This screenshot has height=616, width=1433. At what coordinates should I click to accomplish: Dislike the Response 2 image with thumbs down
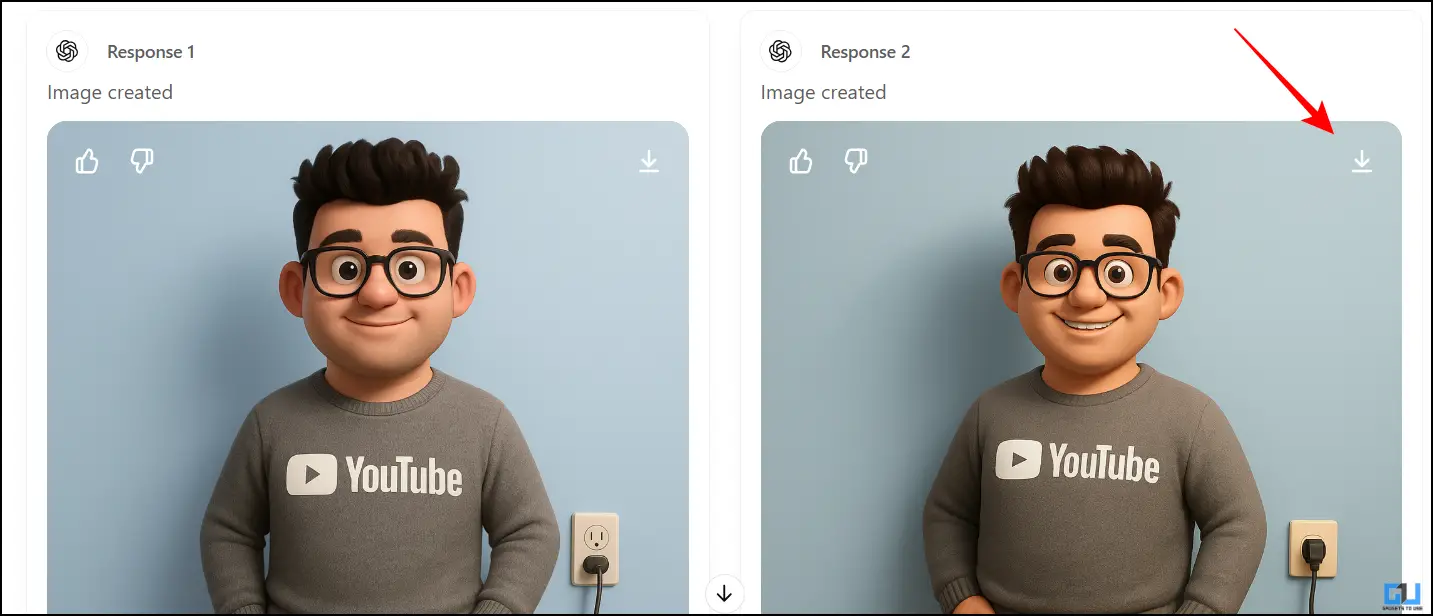pos(855,161)
